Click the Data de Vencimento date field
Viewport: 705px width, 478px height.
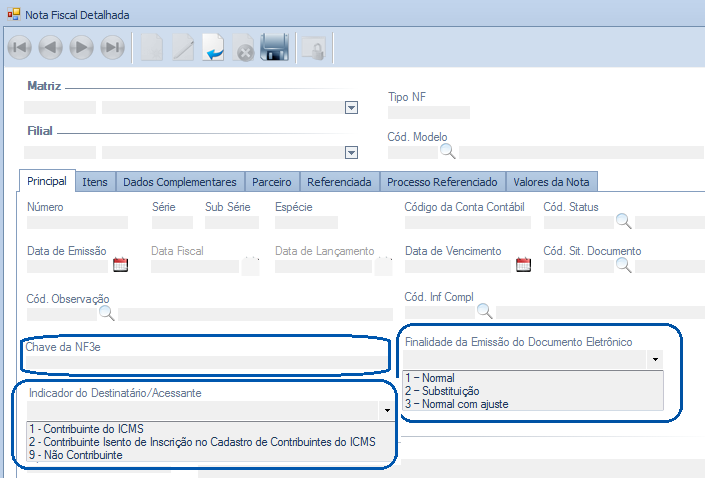click(458, 266)
